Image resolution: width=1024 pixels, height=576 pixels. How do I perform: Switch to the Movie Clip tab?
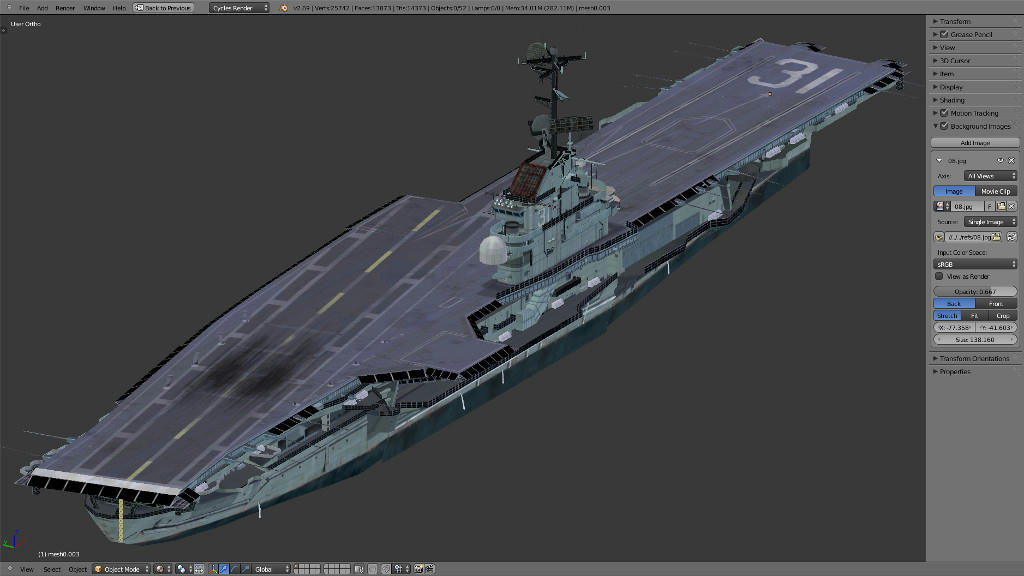point(995,191)
